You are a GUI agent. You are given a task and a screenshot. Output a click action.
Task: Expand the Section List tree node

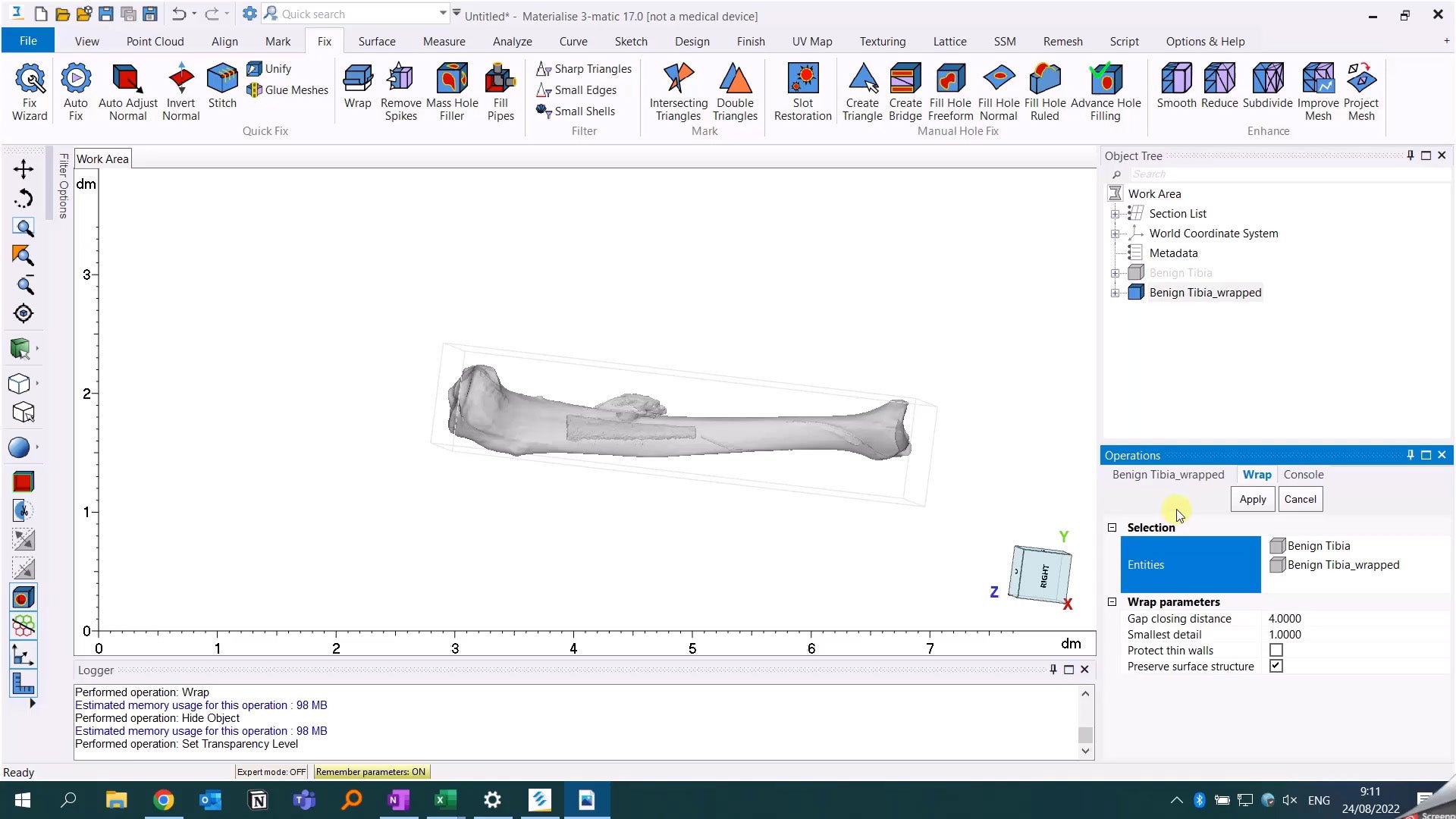tap(1115, 214)
